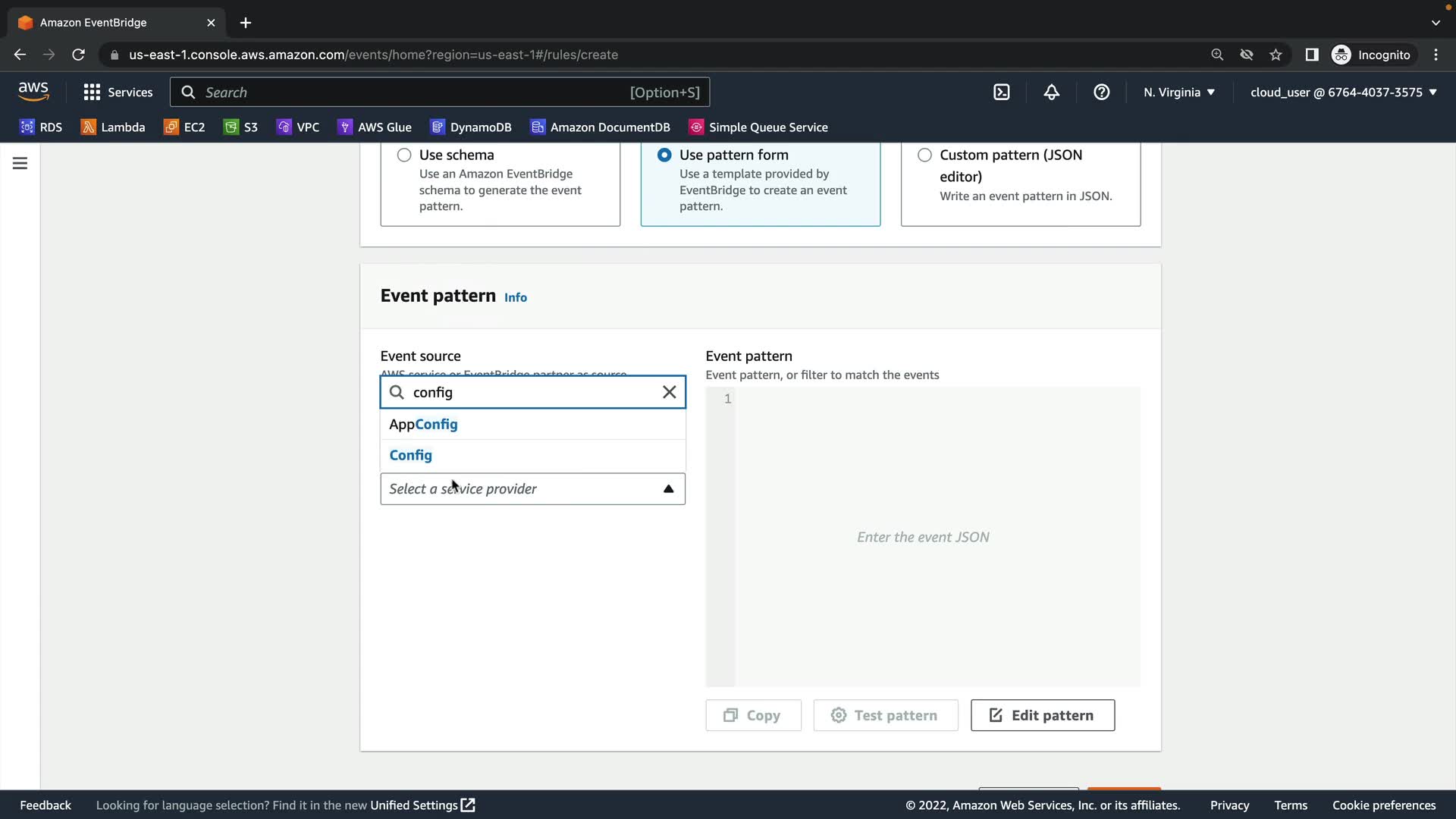Screen dimensions: 1456x819
Task: Pick AppConfig from the suggestions list
Action: (423, 424)
